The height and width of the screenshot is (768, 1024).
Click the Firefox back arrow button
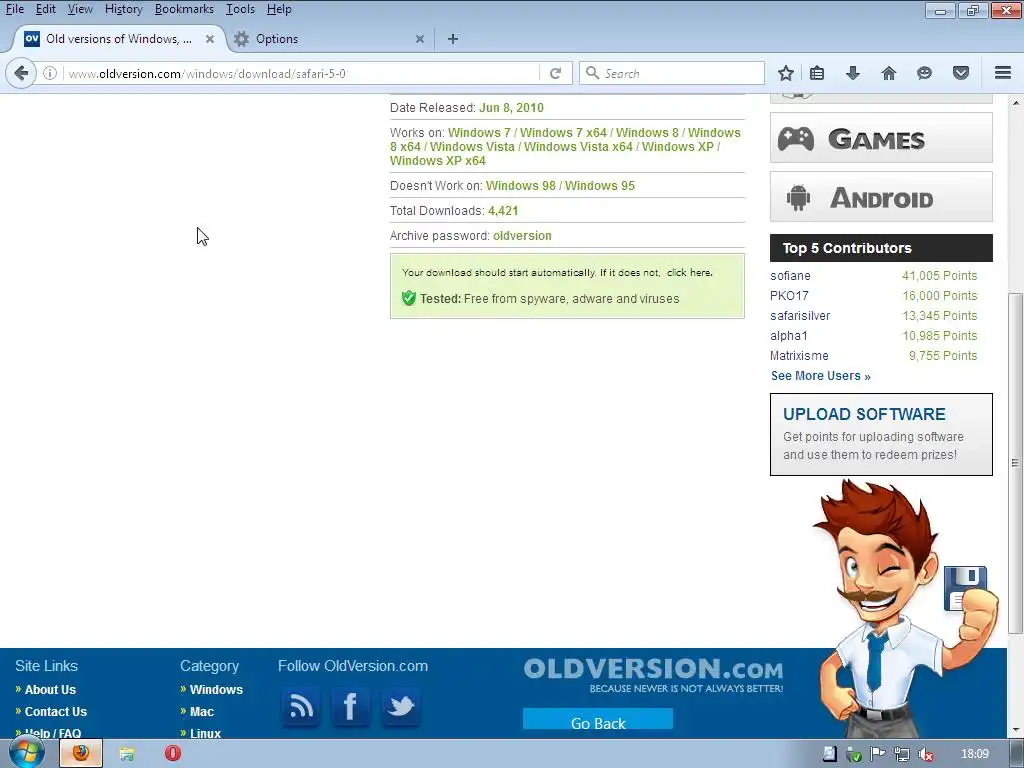pyautogui.click(x=21, y=73)
